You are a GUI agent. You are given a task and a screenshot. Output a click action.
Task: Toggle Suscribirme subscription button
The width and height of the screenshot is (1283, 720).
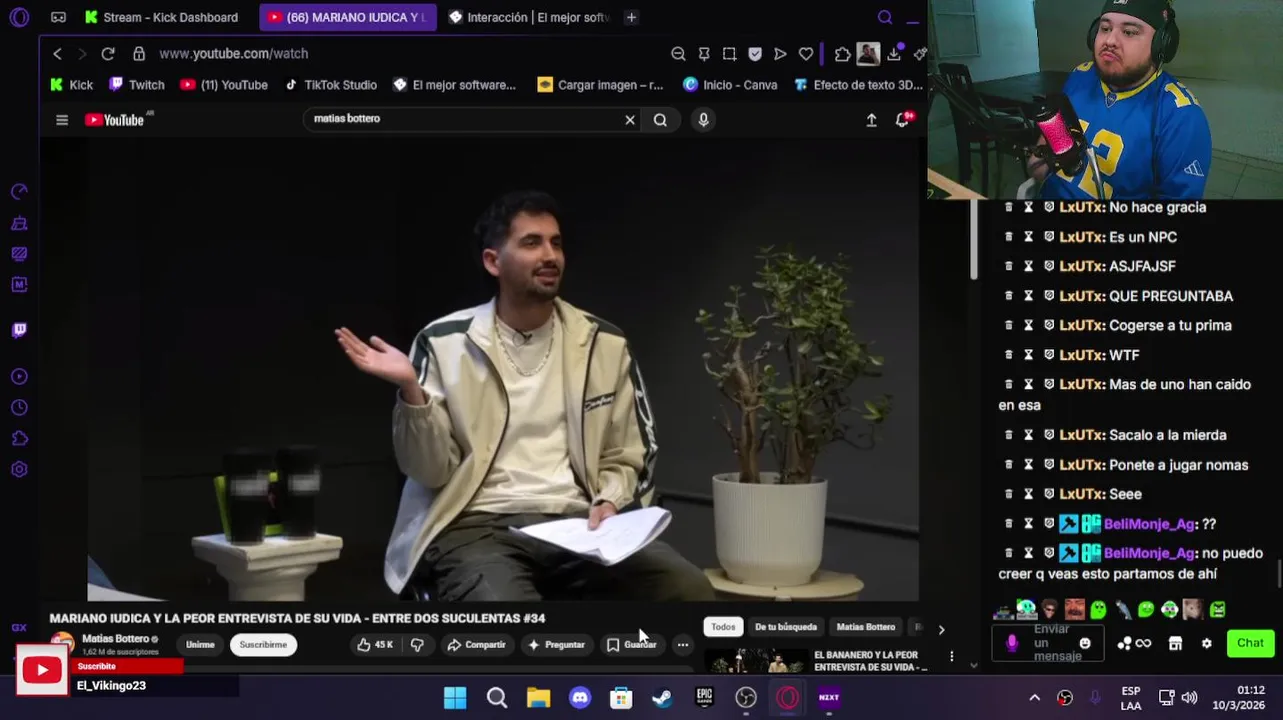pos(263,645)
